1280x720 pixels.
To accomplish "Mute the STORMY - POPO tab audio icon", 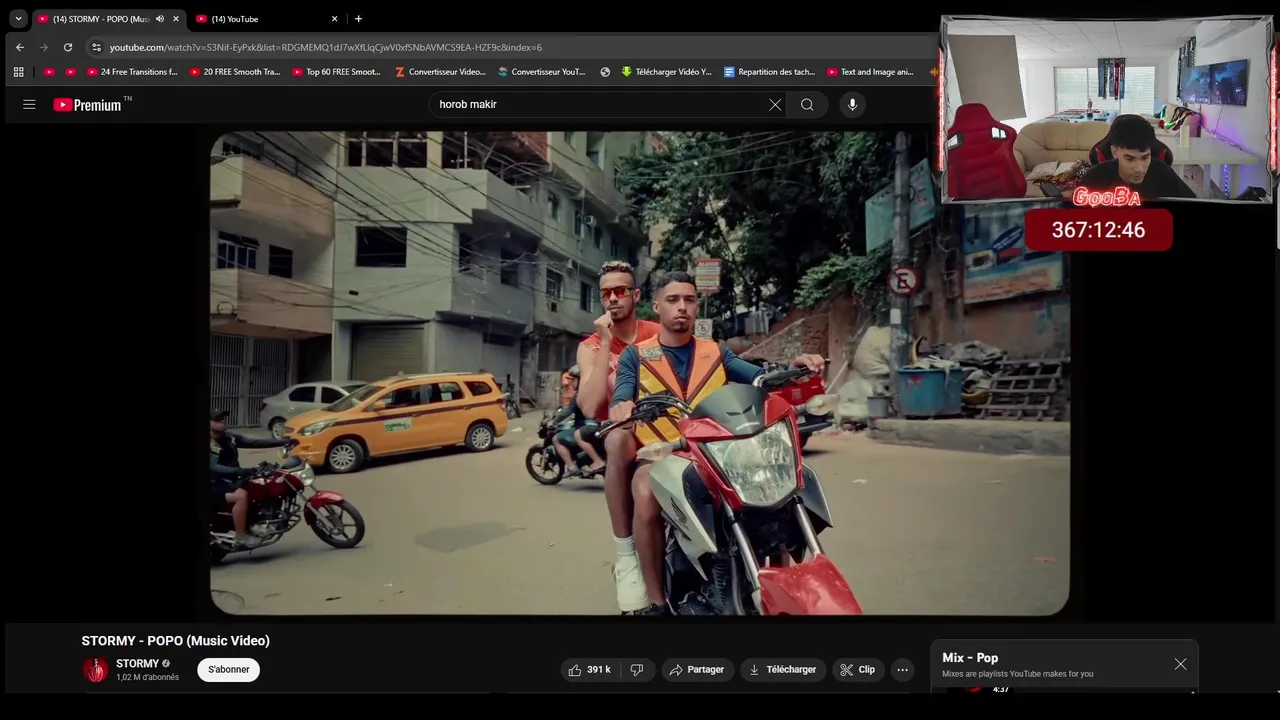I will (x=160, y=19).
